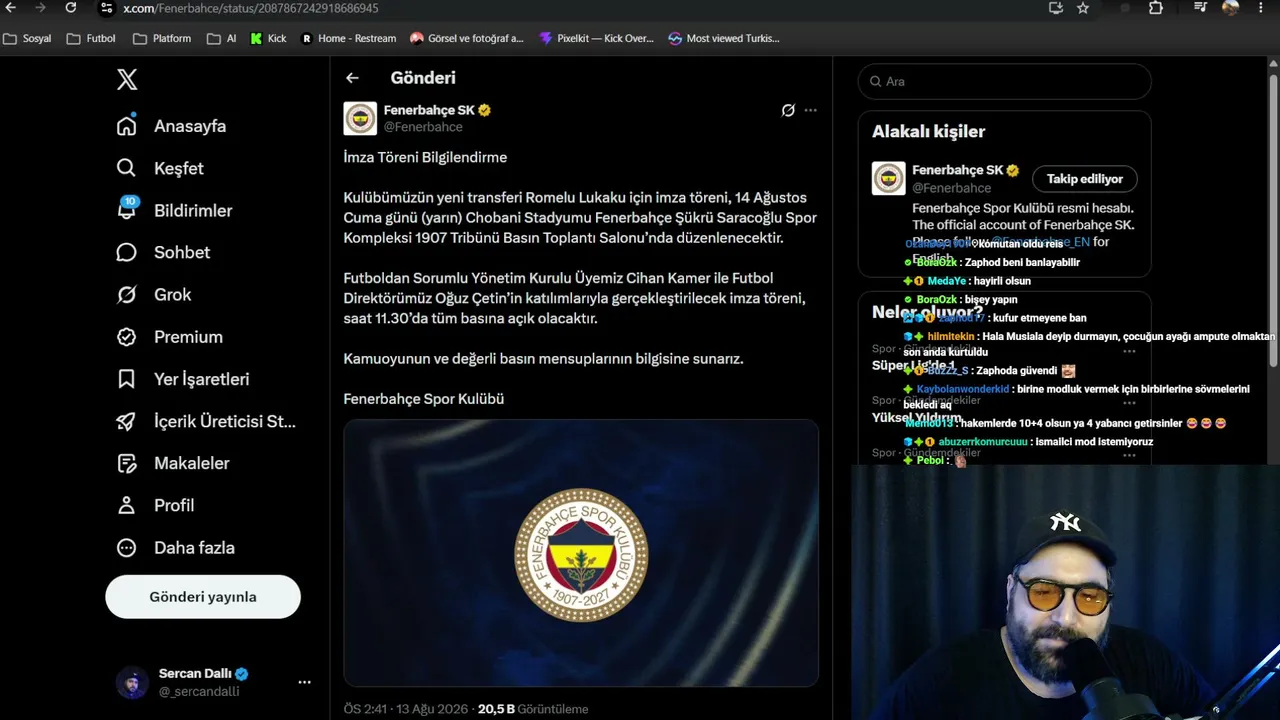
Task: Open Fenerbahçe SK avatar on the post
Action: [360, 118]
